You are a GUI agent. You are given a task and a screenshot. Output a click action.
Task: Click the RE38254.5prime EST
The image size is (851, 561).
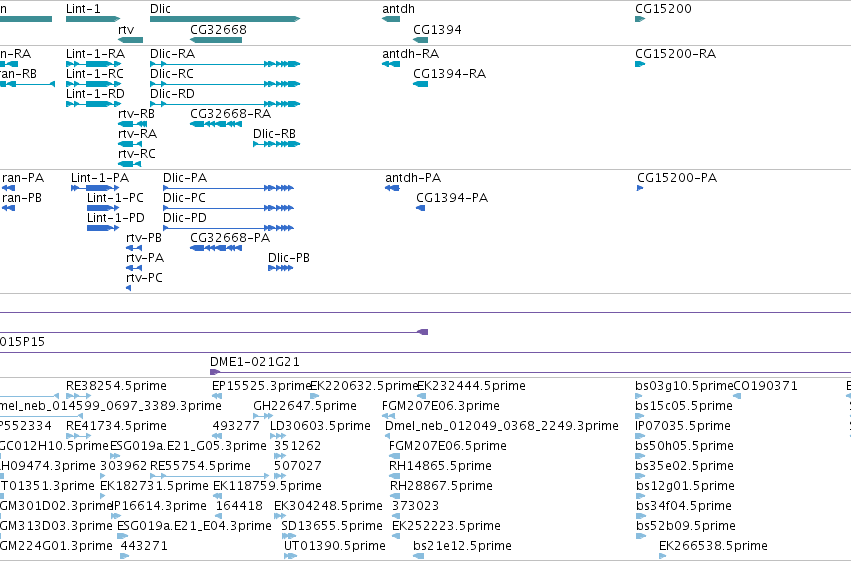[x=78, y=396]
